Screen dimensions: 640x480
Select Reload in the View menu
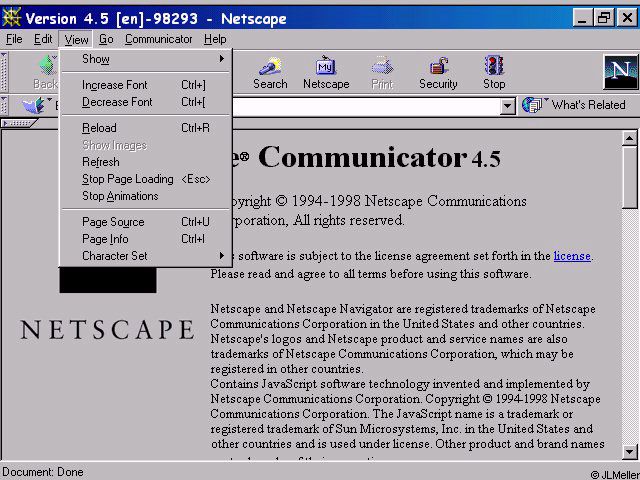pos(146,128)
